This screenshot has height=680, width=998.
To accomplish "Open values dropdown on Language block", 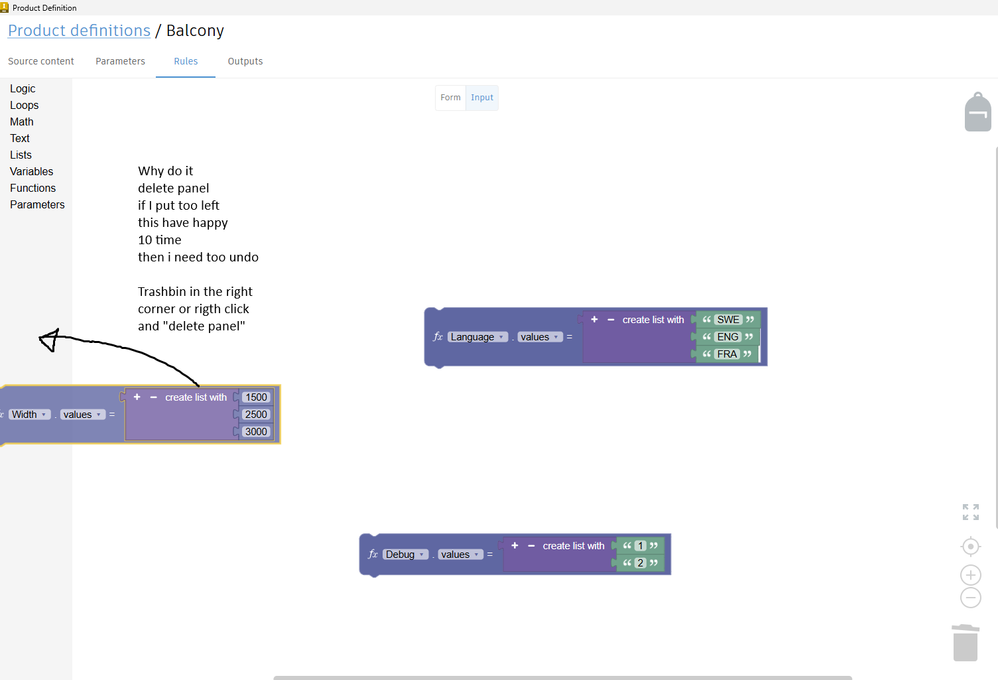I will click(540, 337).
